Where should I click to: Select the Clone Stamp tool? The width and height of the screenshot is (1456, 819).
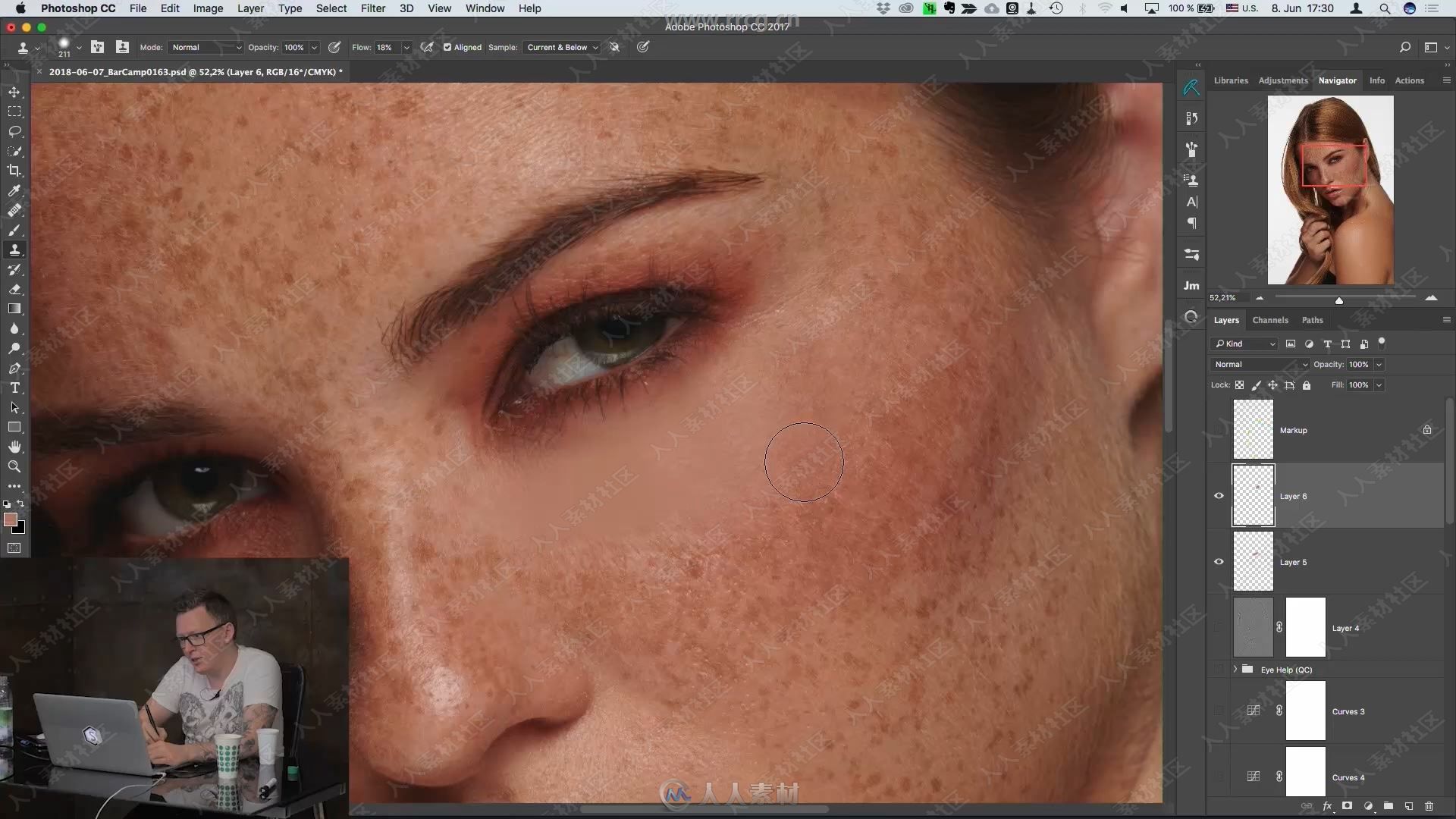[x=14, y=249]
